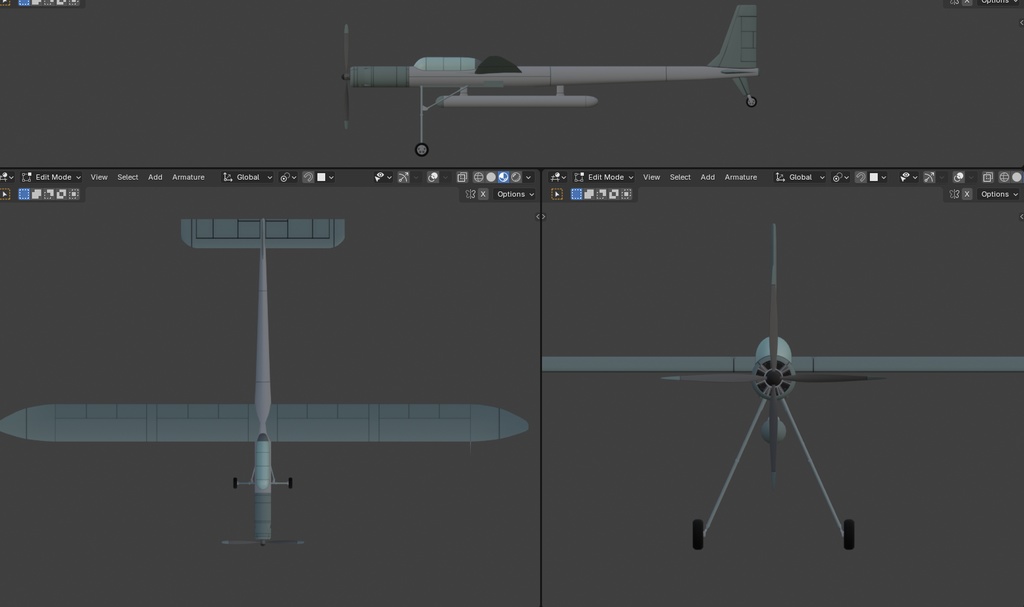Open Armature menu in left viewport
Viewport: 1024px width, 607px height.
[x=188, y=177]
